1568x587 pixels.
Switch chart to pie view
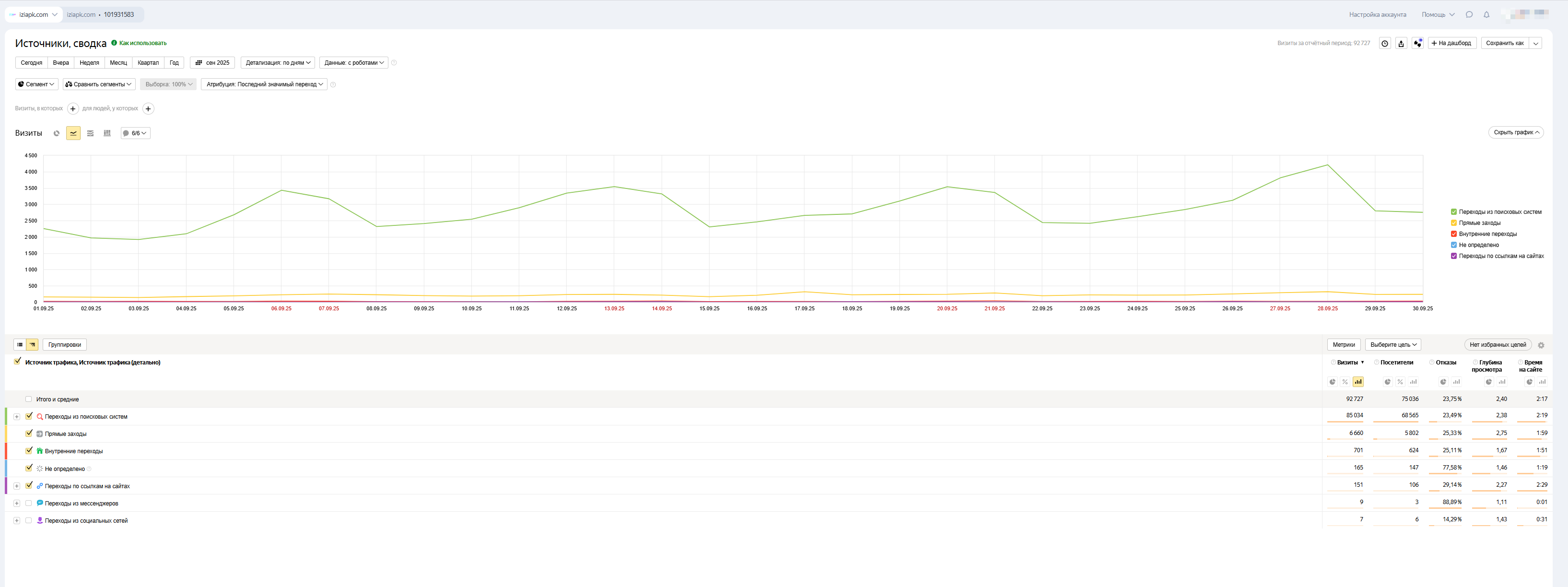tap(57, 133)
